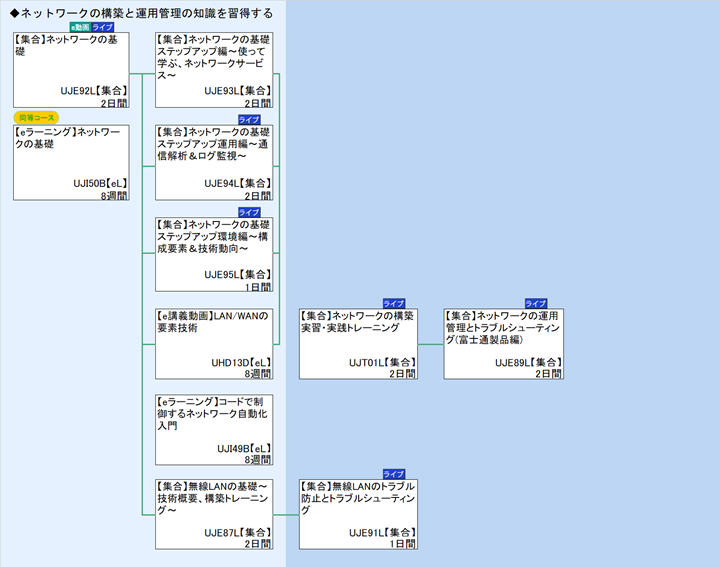Click the ライブ badge above UJE91L course

pos(394,474)
